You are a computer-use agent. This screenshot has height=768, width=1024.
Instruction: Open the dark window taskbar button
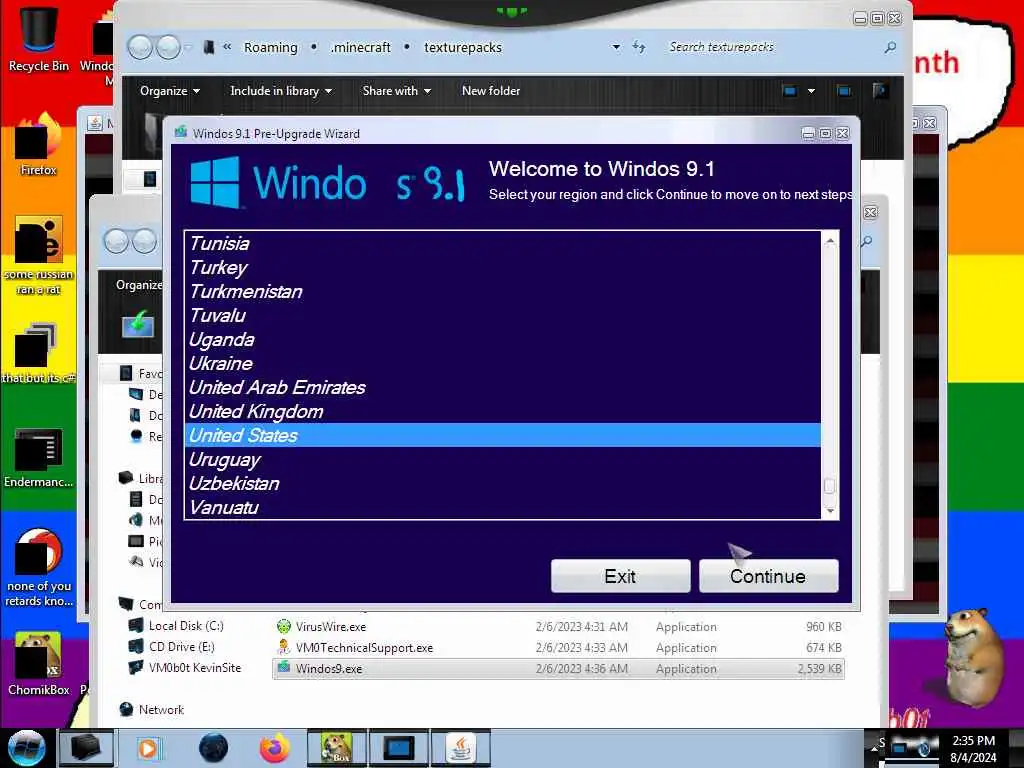pos(399,748)
